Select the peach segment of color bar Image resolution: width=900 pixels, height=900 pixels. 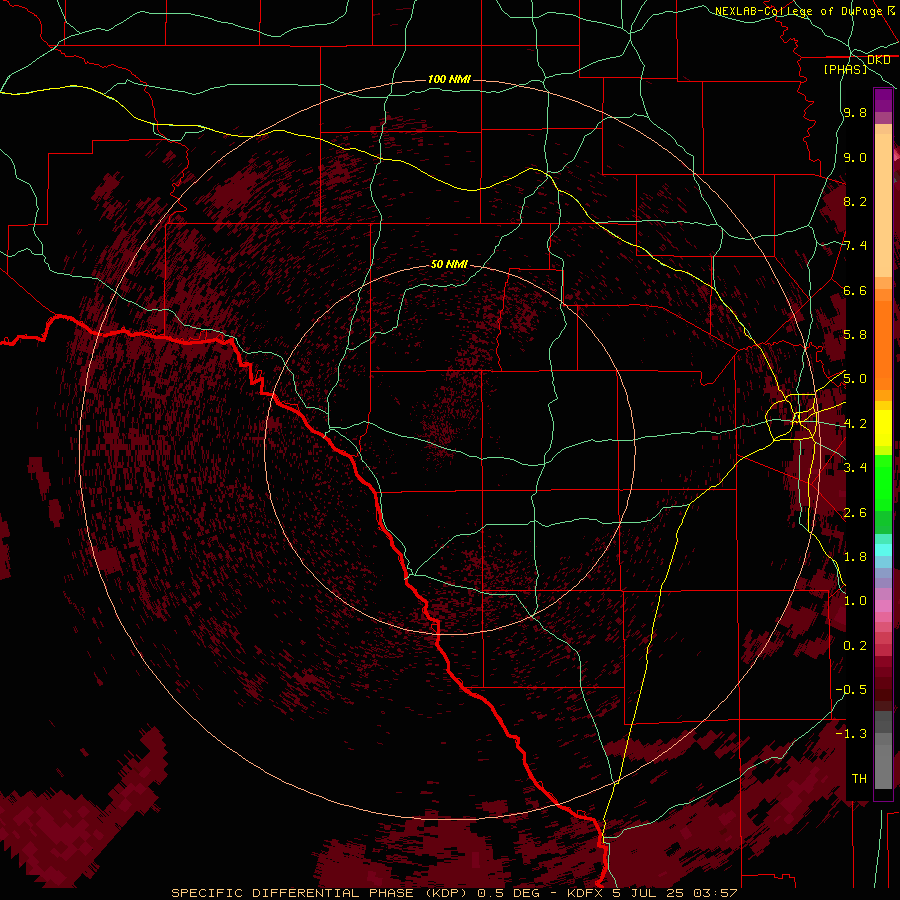tap(883, 205)
